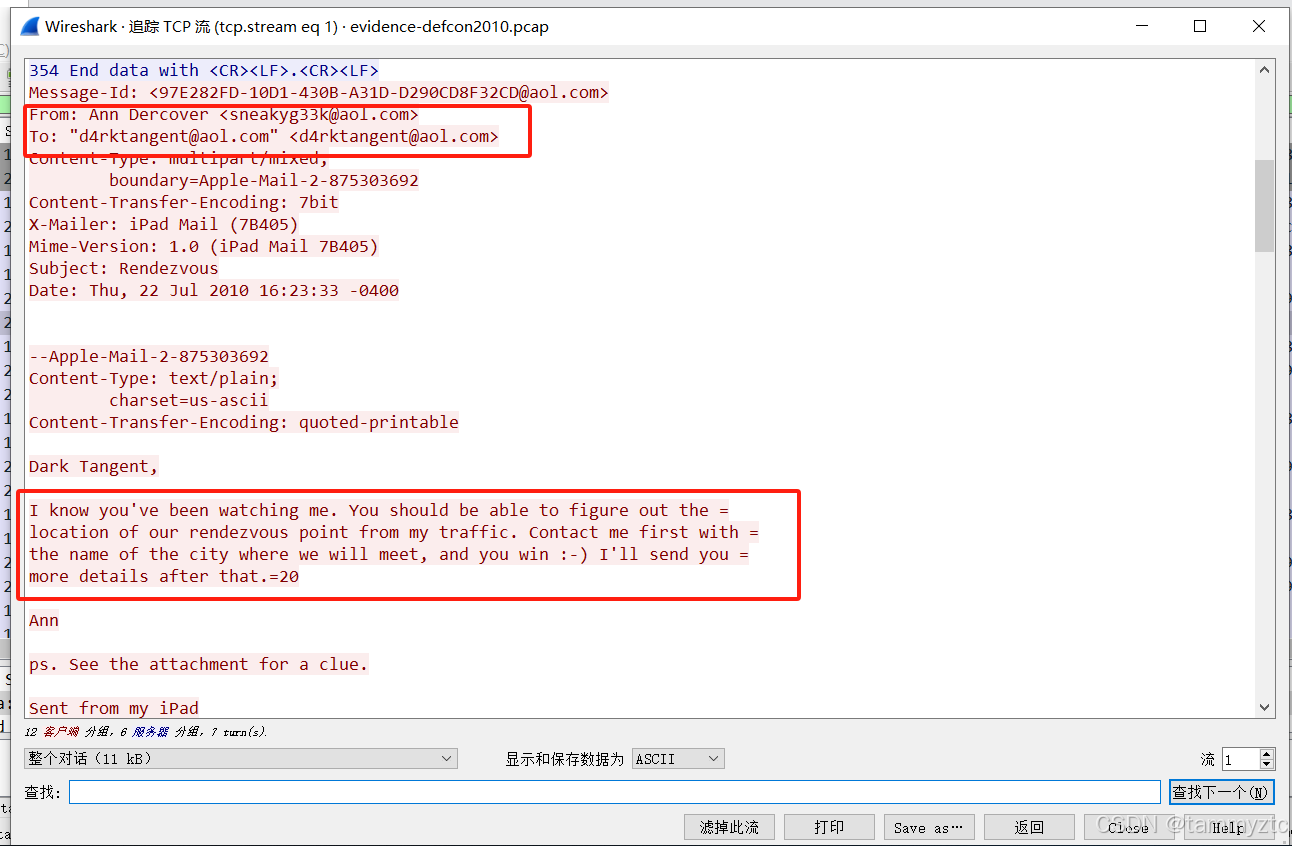Image resolution: width=1292 pixels, height=846 pixels.
Task: Click the Subject: Rendezvous line
Action: [123, 268]
